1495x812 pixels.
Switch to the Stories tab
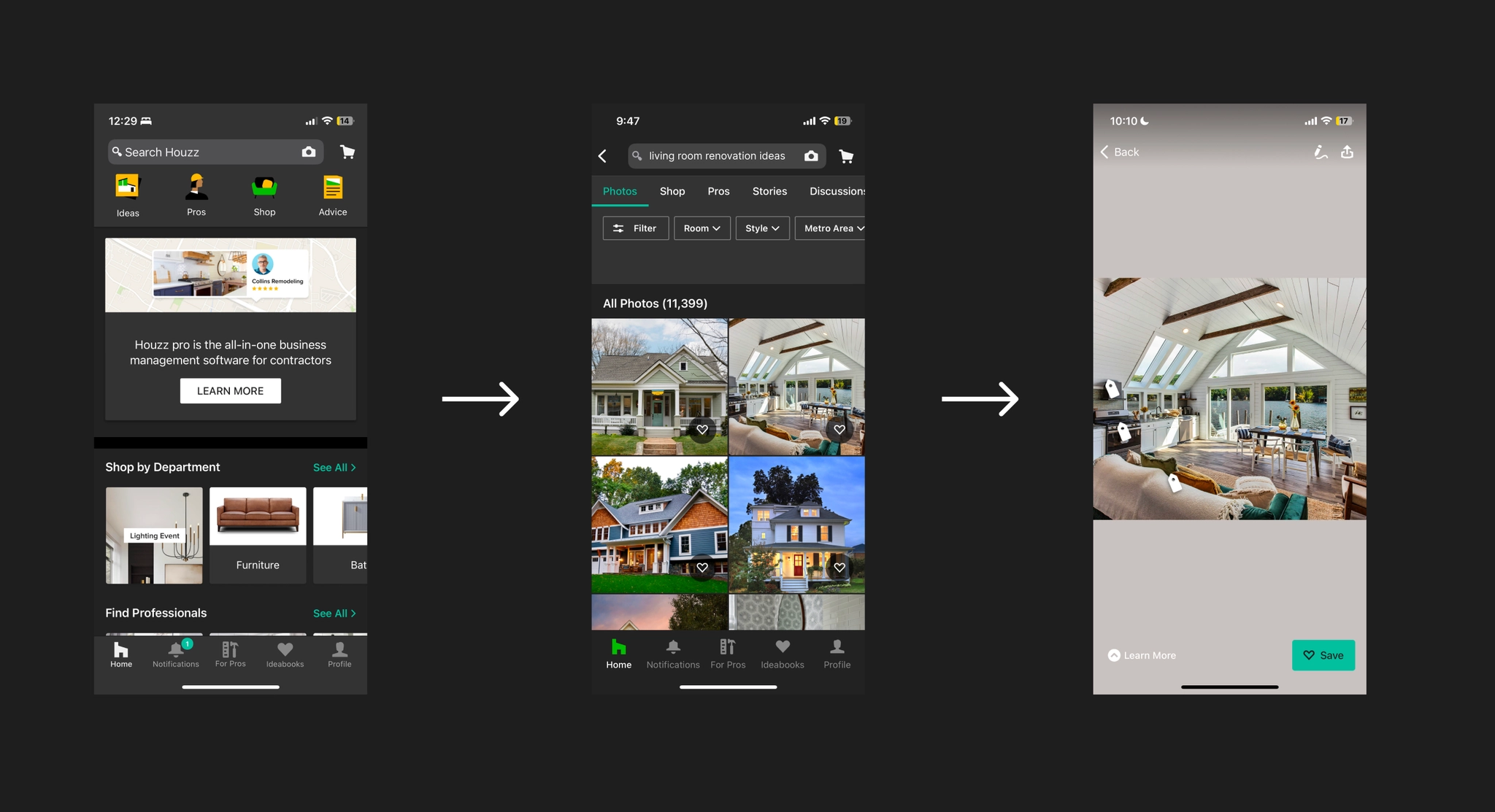point(769,191)
